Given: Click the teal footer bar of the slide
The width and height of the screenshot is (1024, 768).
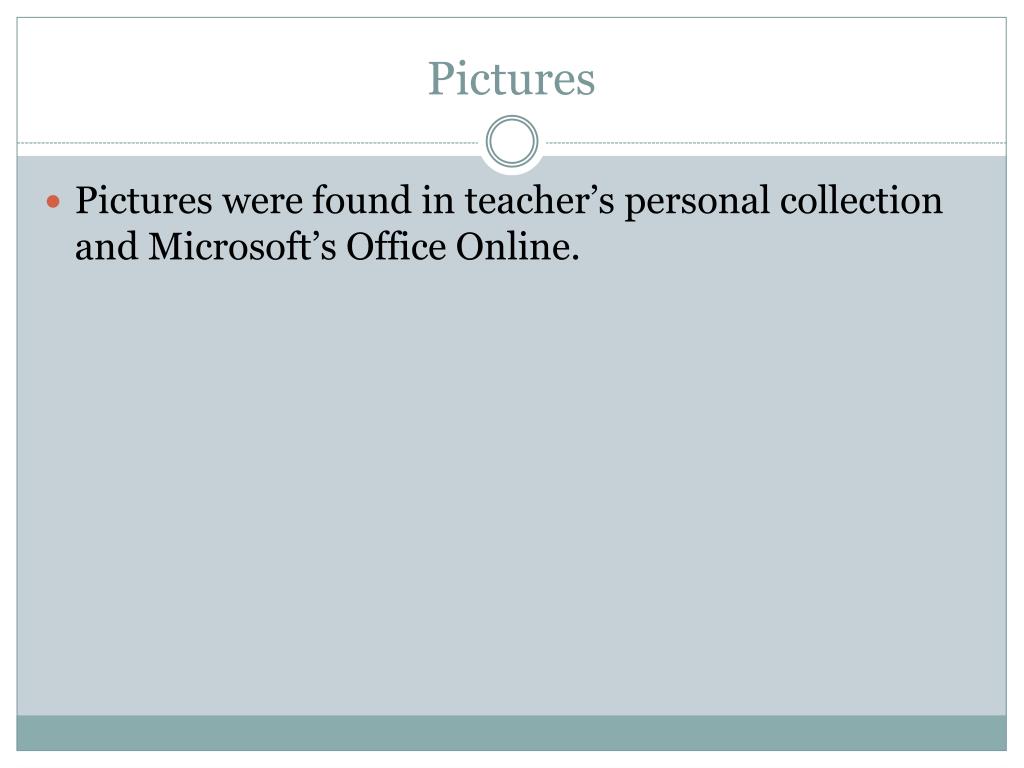Looking at the screenshot, I should (511, 733).
